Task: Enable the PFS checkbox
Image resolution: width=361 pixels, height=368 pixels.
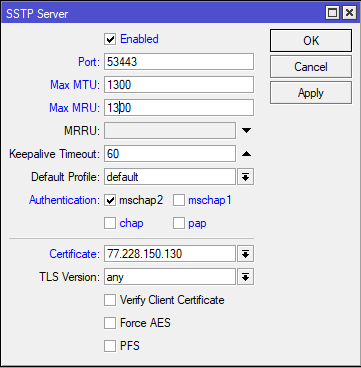Action: (110, 346)
